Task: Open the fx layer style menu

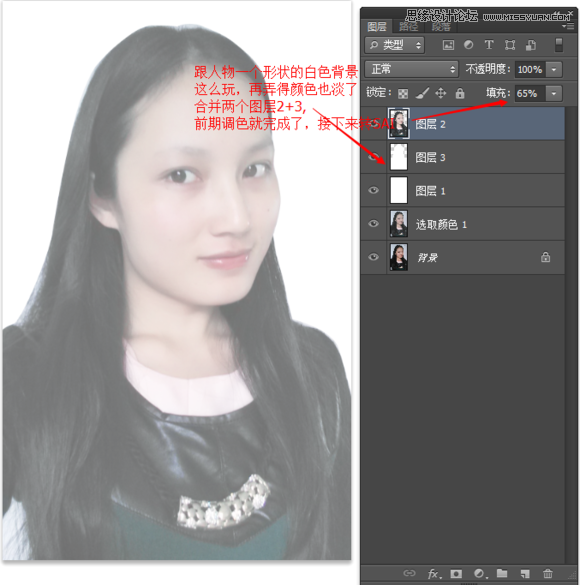Action: click(x=434, y=573)
